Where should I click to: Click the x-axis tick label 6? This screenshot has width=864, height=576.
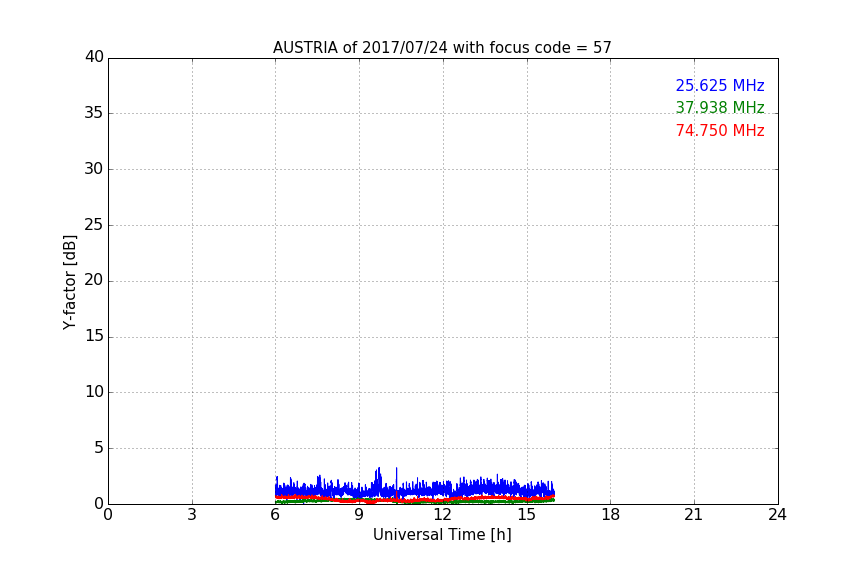275,515
